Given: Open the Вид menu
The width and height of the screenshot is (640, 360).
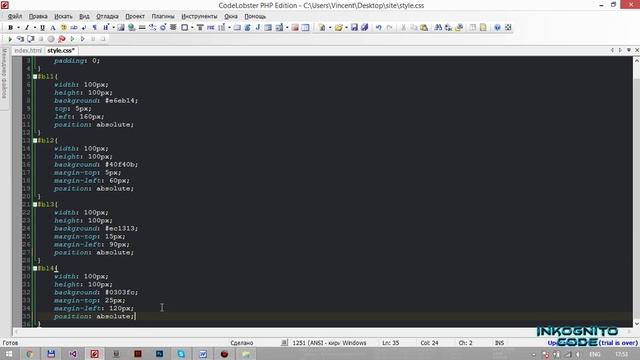Looking at the screenshot, I should (x=84, y=16).
